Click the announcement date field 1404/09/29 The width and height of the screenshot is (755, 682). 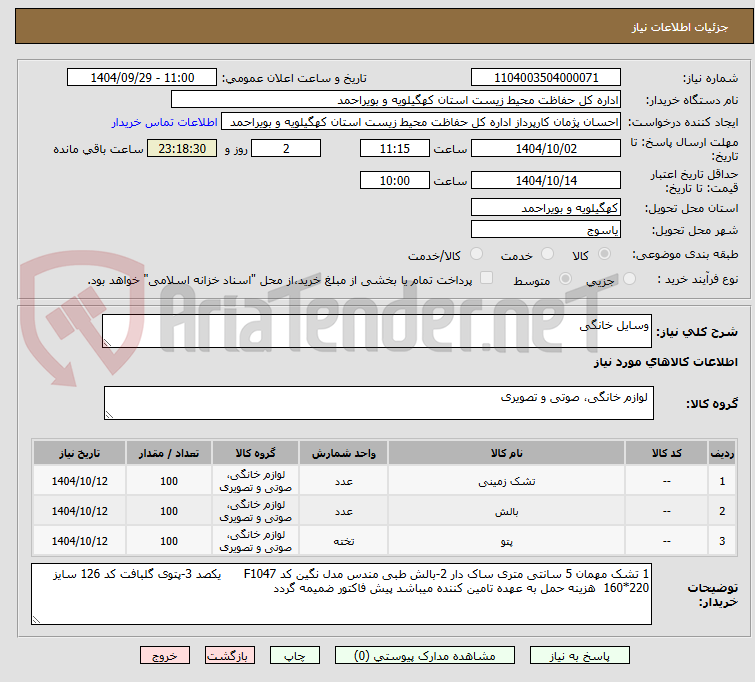click(x=142, y=78)
